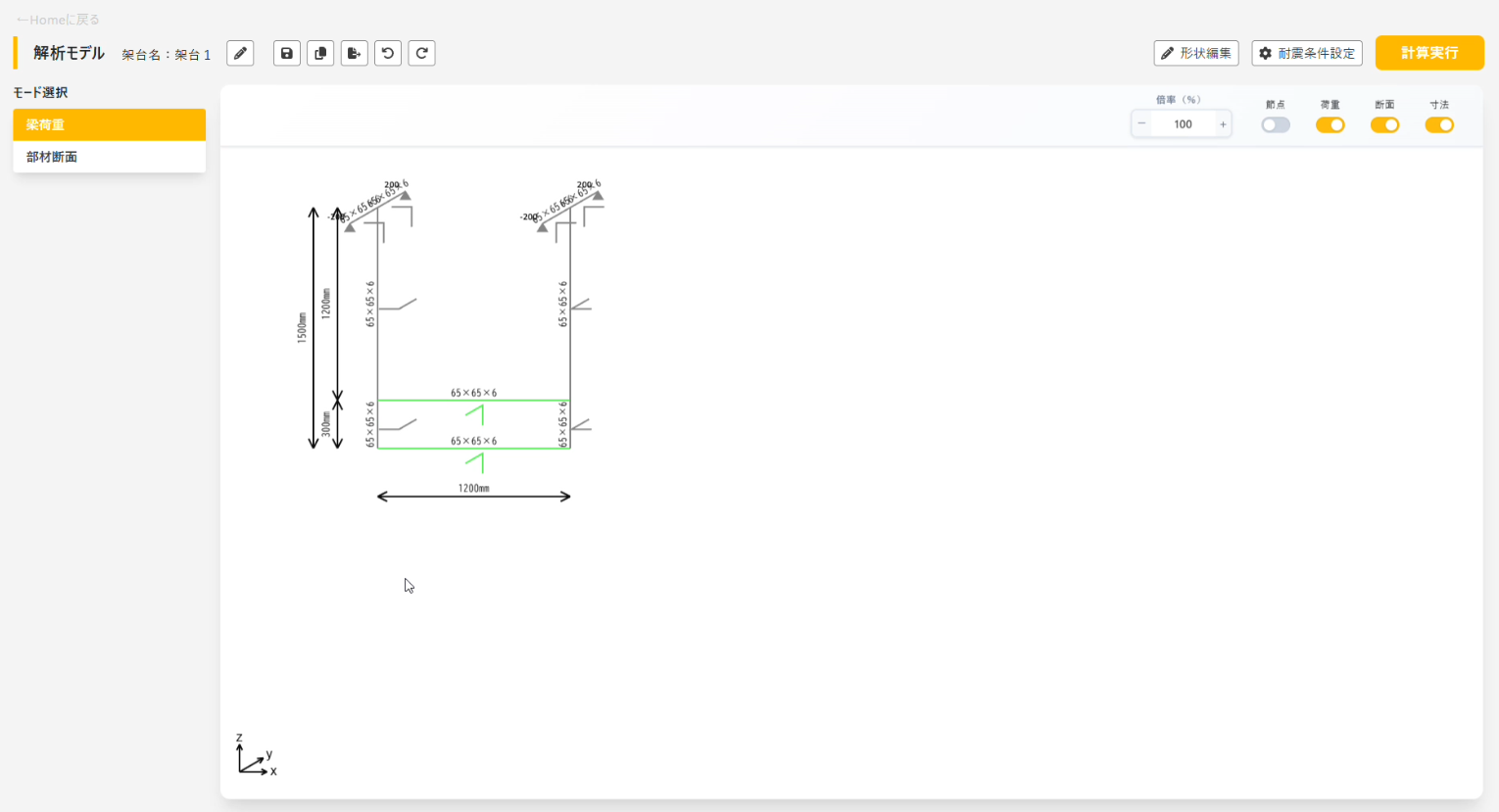Disable the 断面 section toggle
1499x812 pixels.
click(1384, 124)
